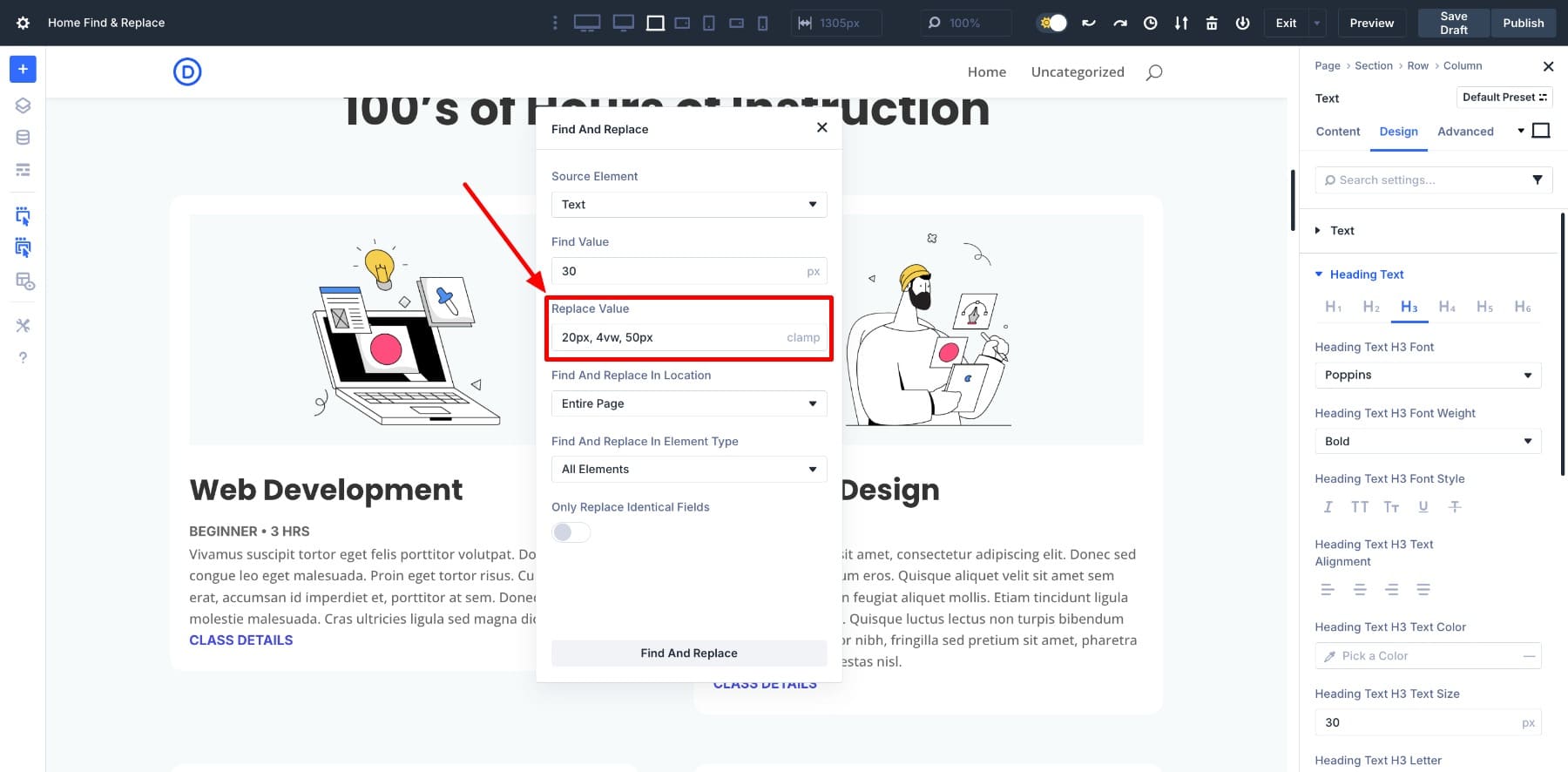This screenshot has height=772, width=1568.
Task: Click the Publish button
Action: point(1523,24)
